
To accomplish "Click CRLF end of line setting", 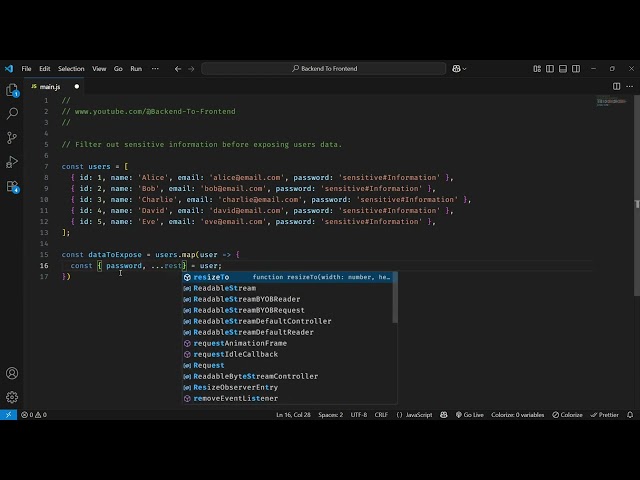I will pos(381,415).
